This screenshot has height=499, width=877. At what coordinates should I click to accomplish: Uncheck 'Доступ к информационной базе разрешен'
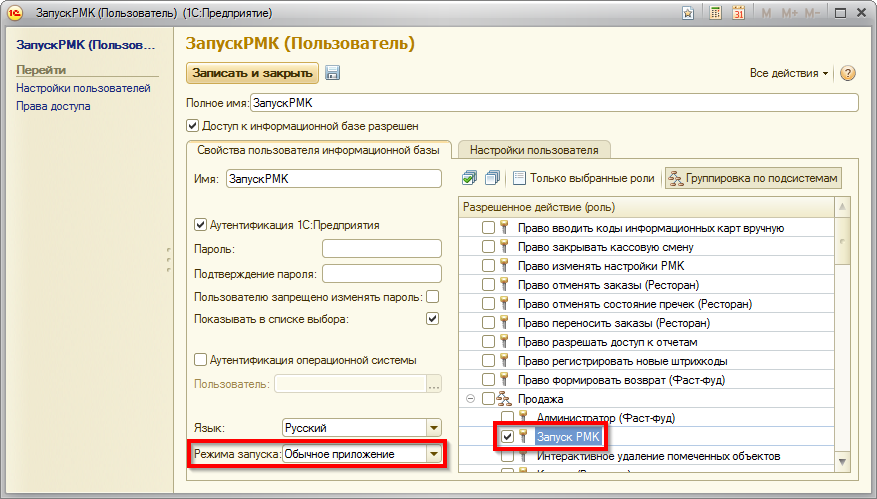[x=193, y=126]
